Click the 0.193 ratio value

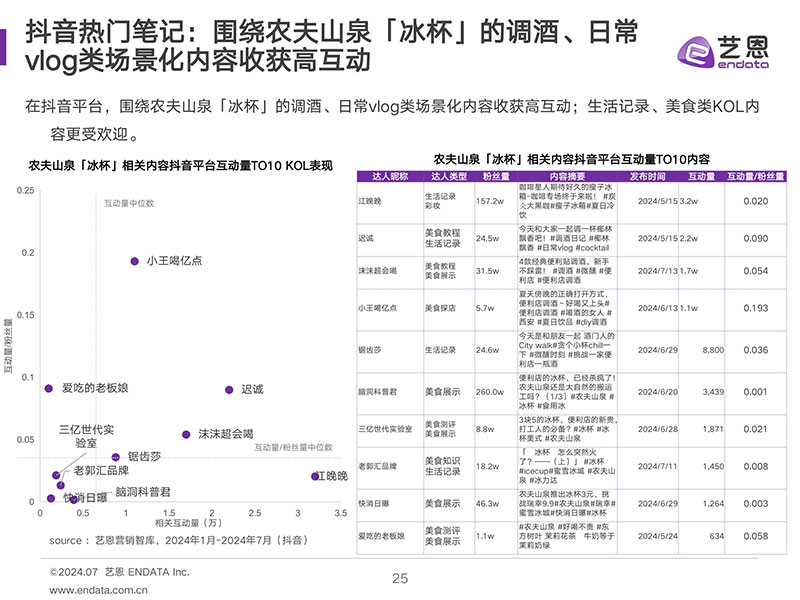(x=756, y=308)
